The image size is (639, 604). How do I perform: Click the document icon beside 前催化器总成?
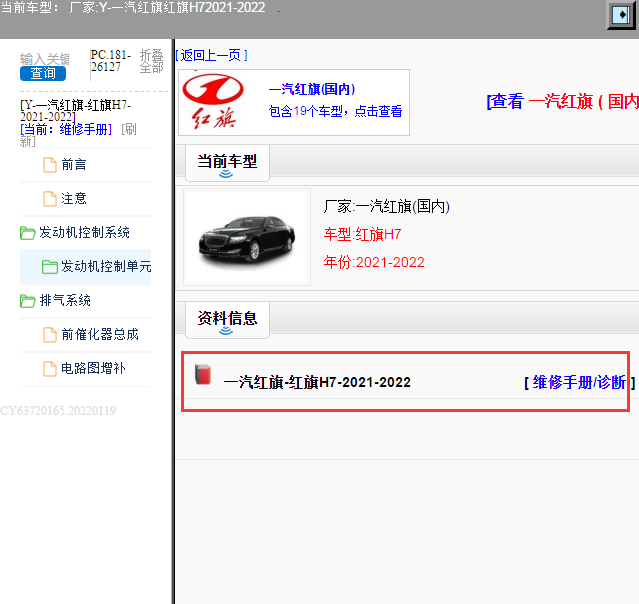tap(50, 335)
